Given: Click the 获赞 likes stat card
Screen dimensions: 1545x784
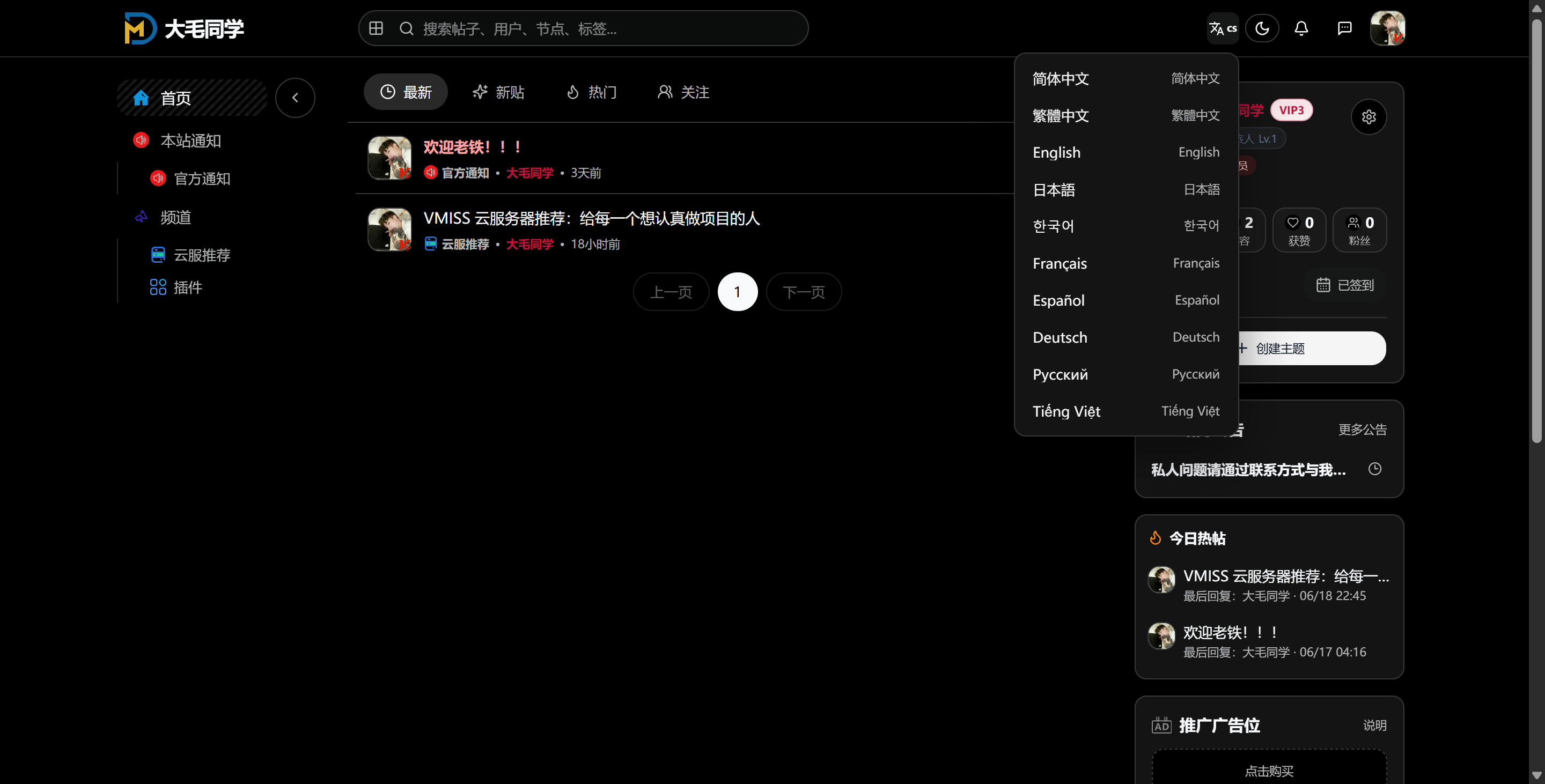Looking at the screenshot, I should point(1299,230).
